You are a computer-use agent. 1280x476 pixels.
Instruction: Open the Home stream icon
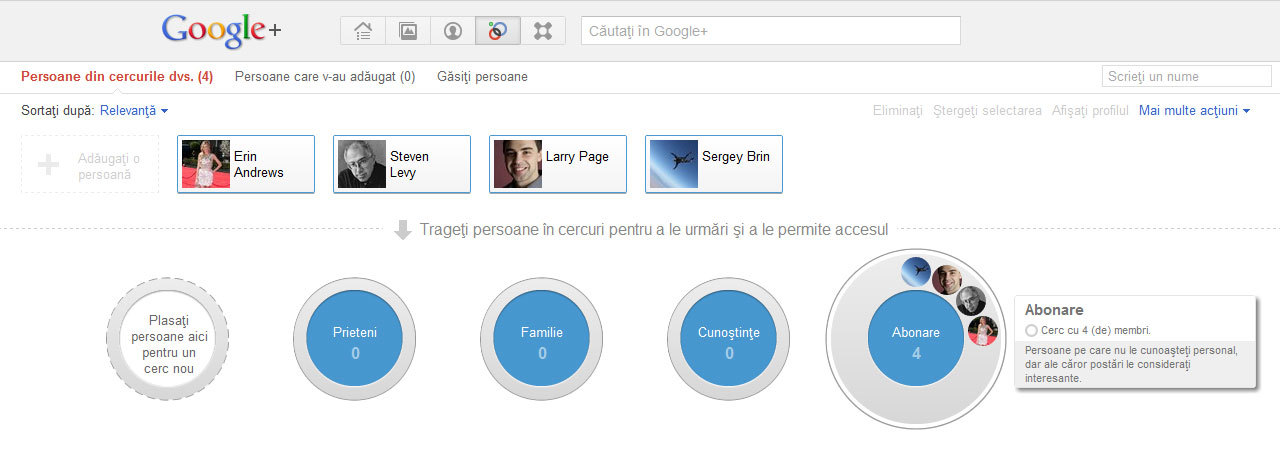tap(363, 31)
